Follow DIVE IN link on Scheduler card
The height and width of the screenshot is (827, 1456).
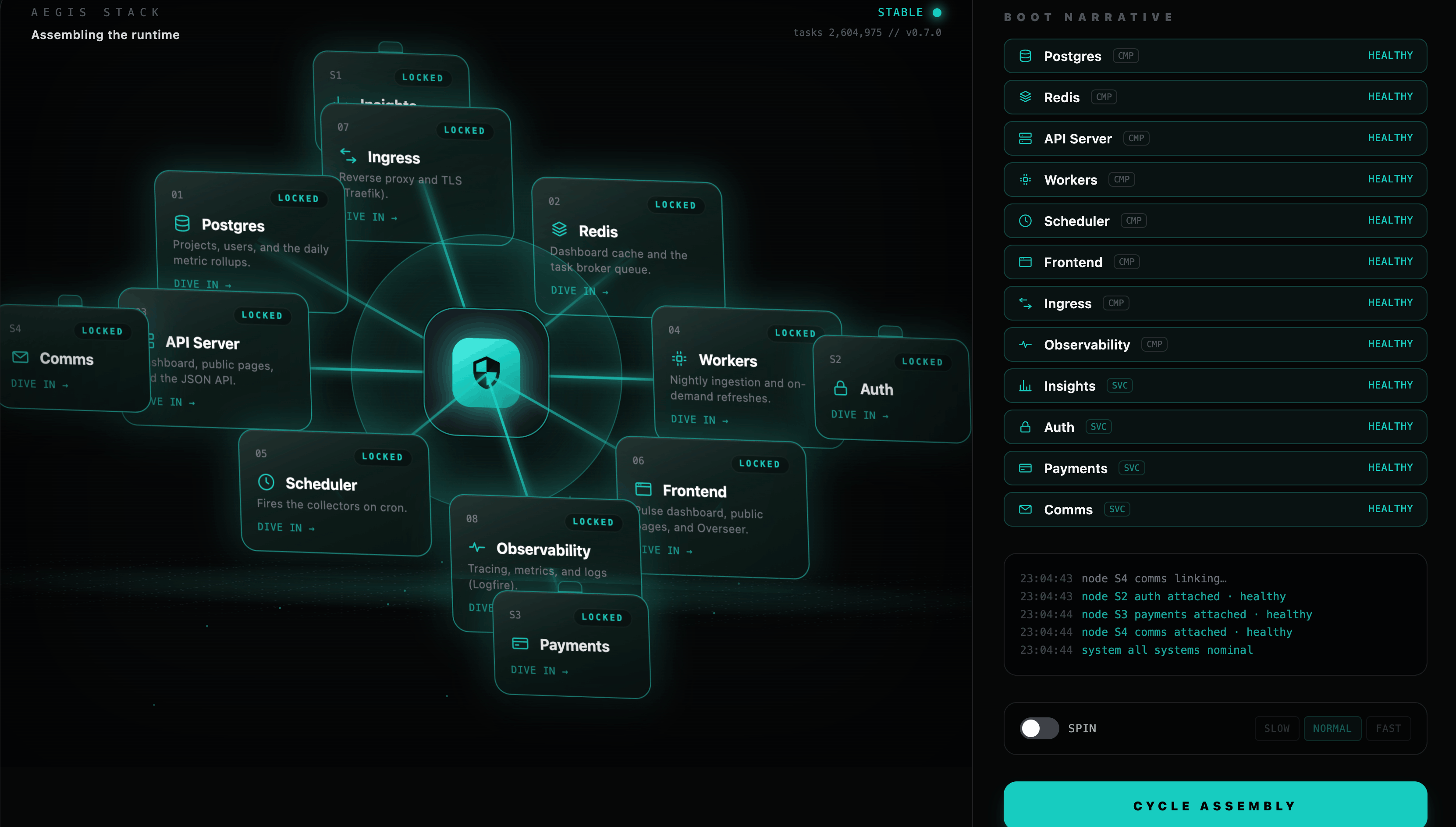point(285,528)
